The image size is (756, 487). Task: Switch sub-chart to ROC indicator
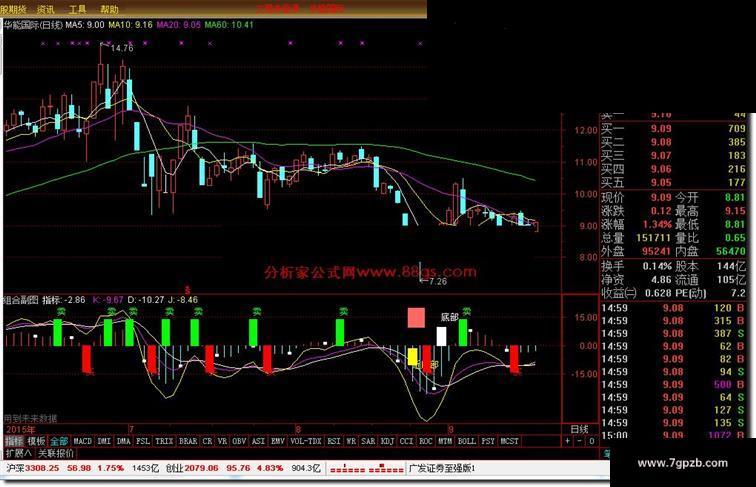(426, 441)
